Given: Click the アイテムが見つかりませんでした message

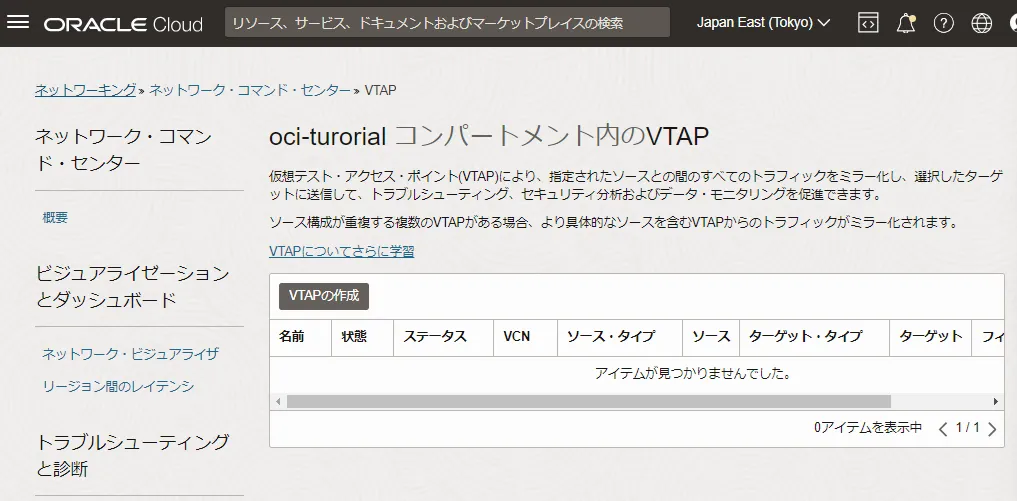Looking at the screenshot, I should click(x=693, y=374).
